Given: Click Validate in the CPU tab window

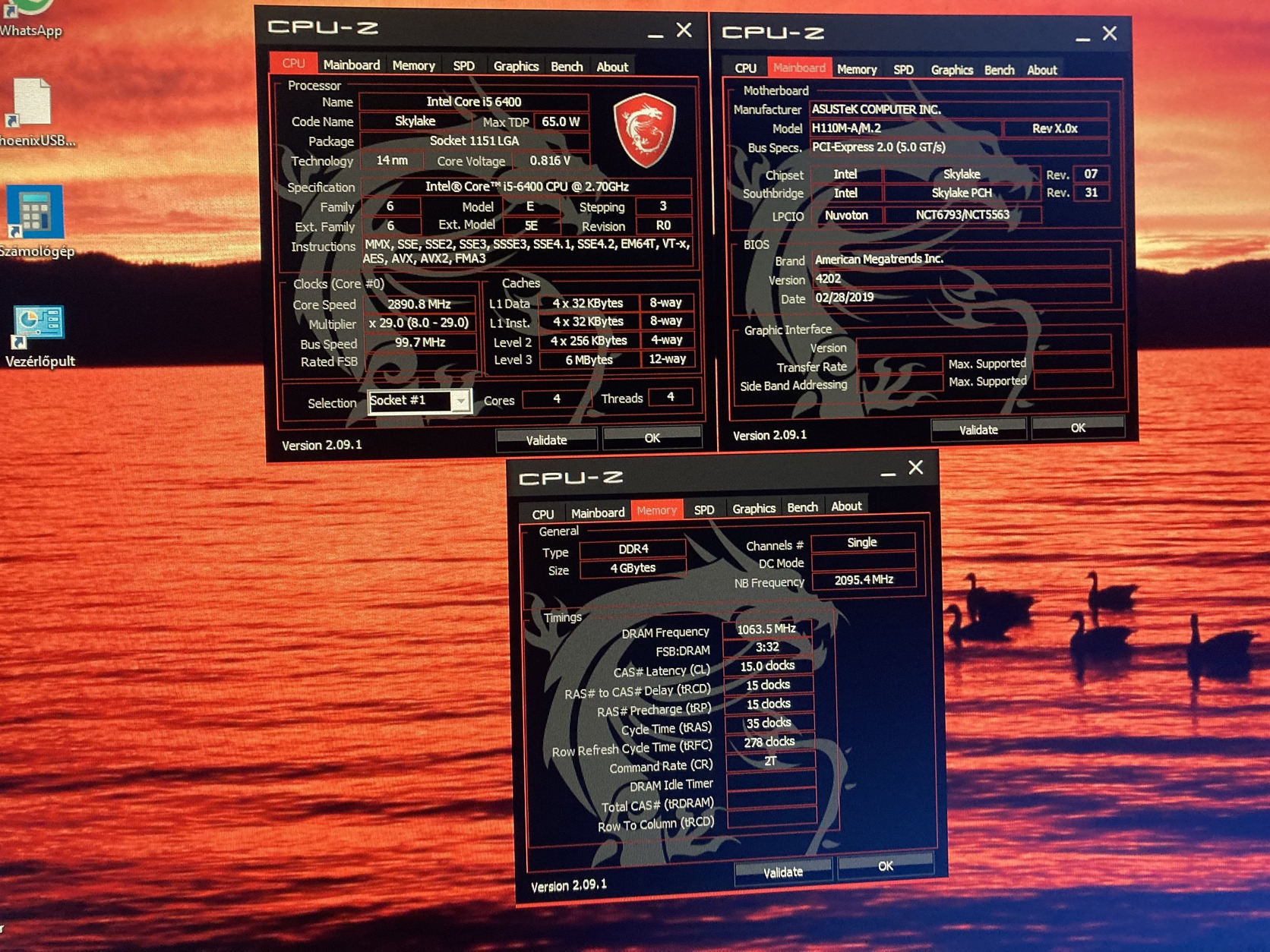Looking at the screenshot, I should [546, 440].
